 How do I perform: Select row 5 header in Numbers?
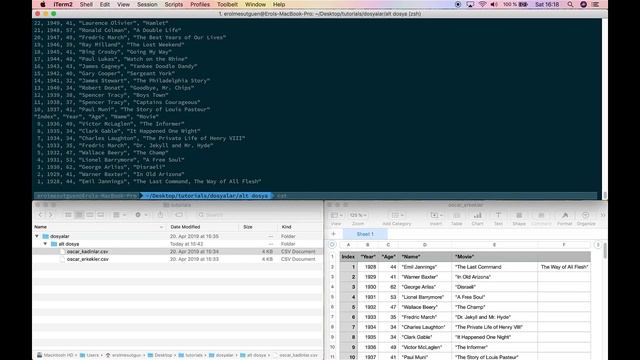[x=332, y=297]
